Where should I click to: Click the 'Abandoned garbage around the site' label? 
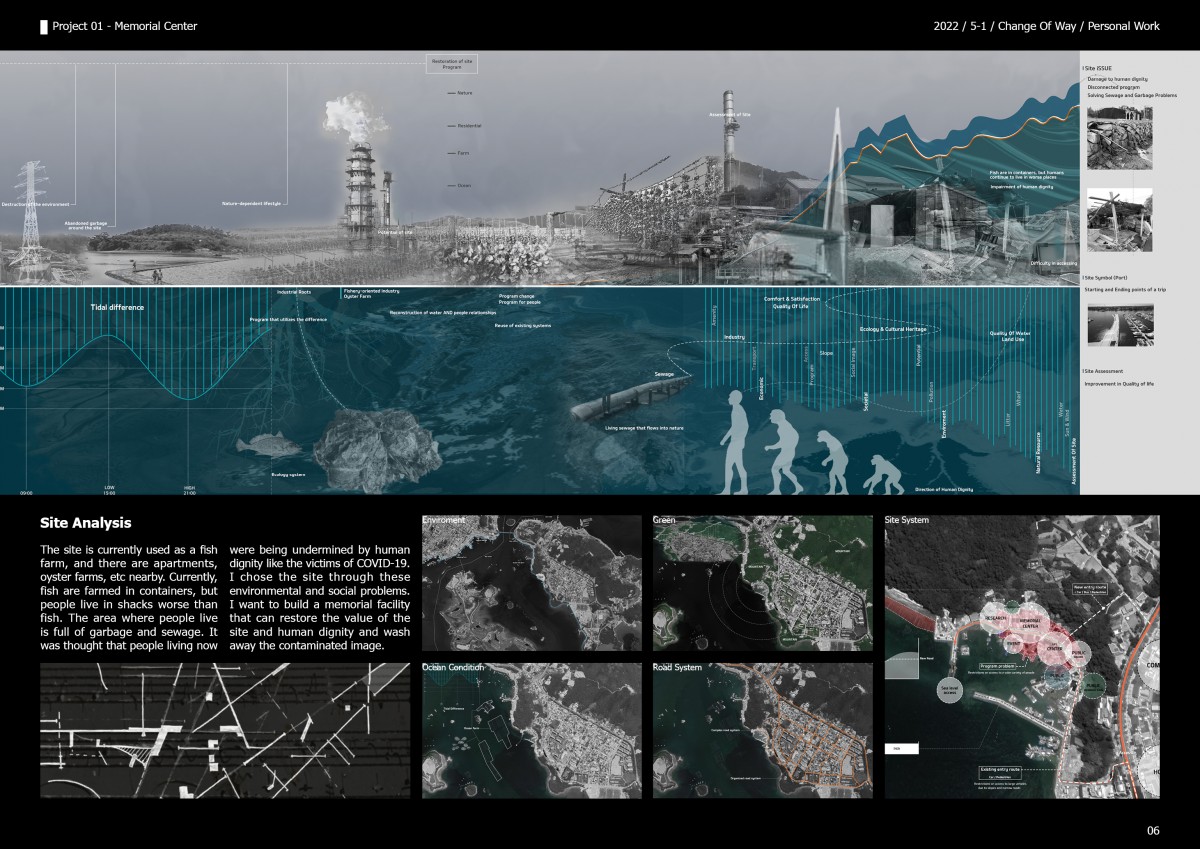pyautogui.click(x=85, y=225)
